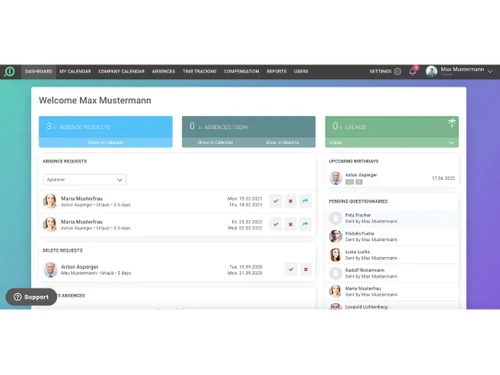Open Time Tracking menu item
Screen dimensions: 500x375
click(199, 71)
